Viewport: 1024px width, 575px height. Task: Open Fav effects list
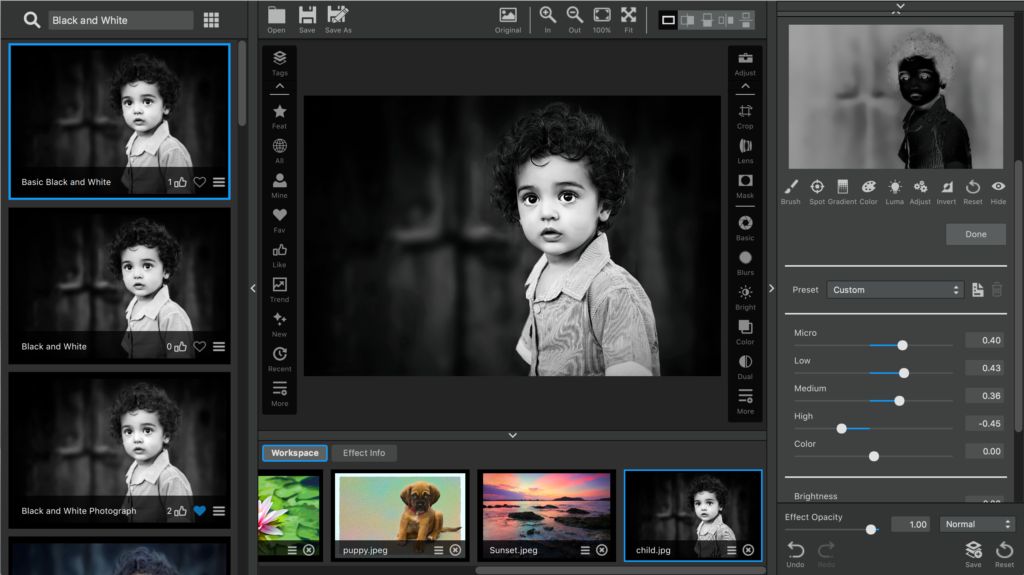pyautogui.click(x=280, y=220)
